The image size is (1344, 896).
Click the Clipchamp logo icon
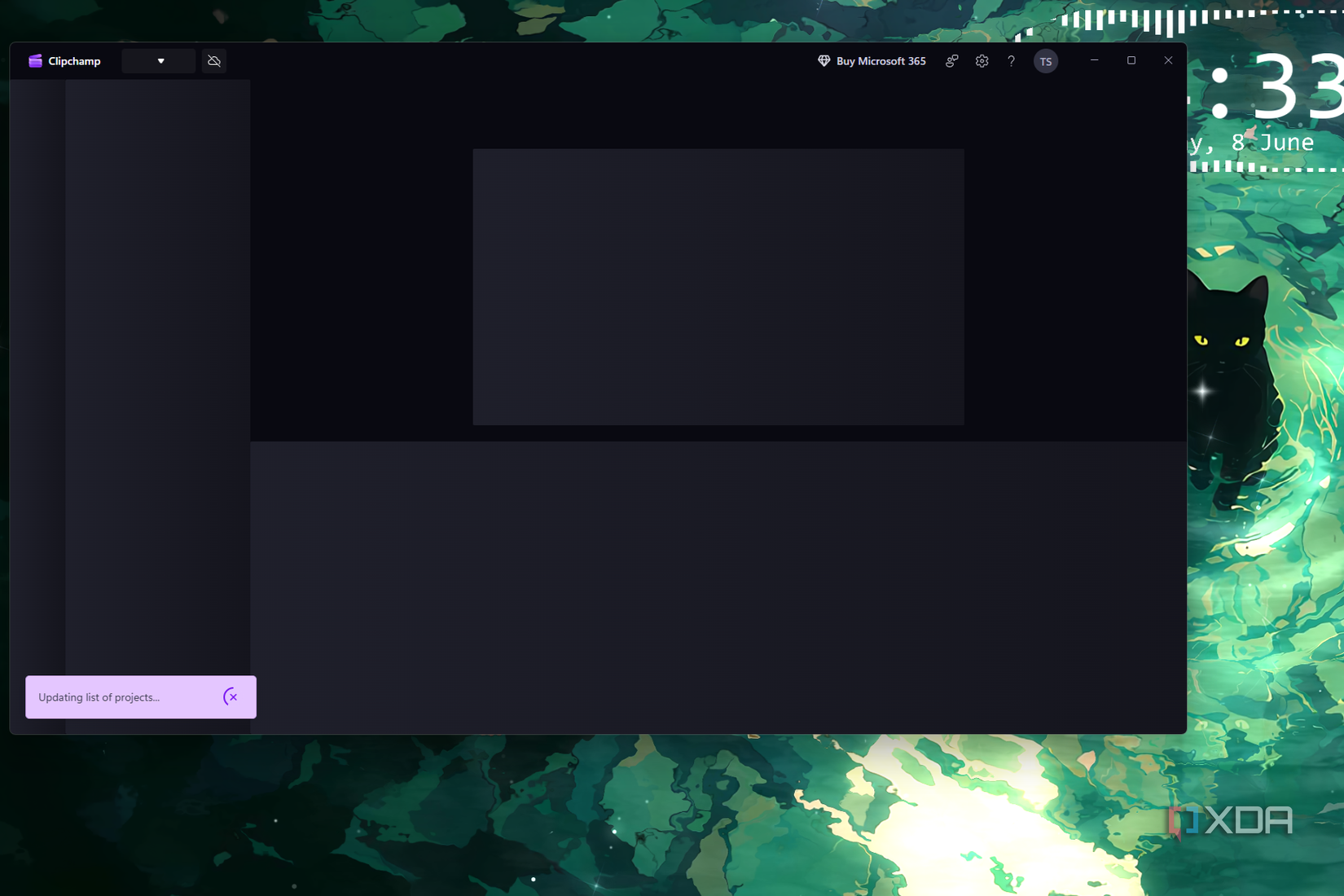coord(35,61)
